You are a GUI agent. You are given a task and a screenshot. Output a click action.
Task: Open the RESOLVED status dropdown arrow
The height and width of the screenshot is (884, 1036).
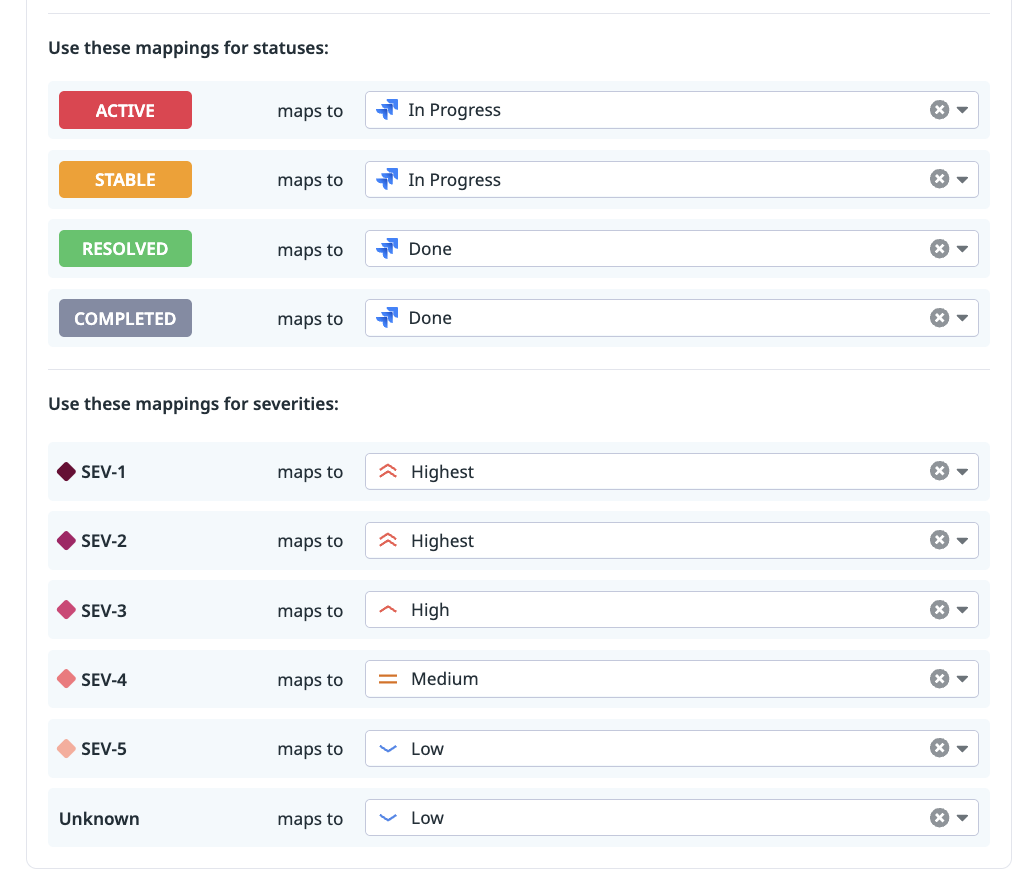click(962, 249)
